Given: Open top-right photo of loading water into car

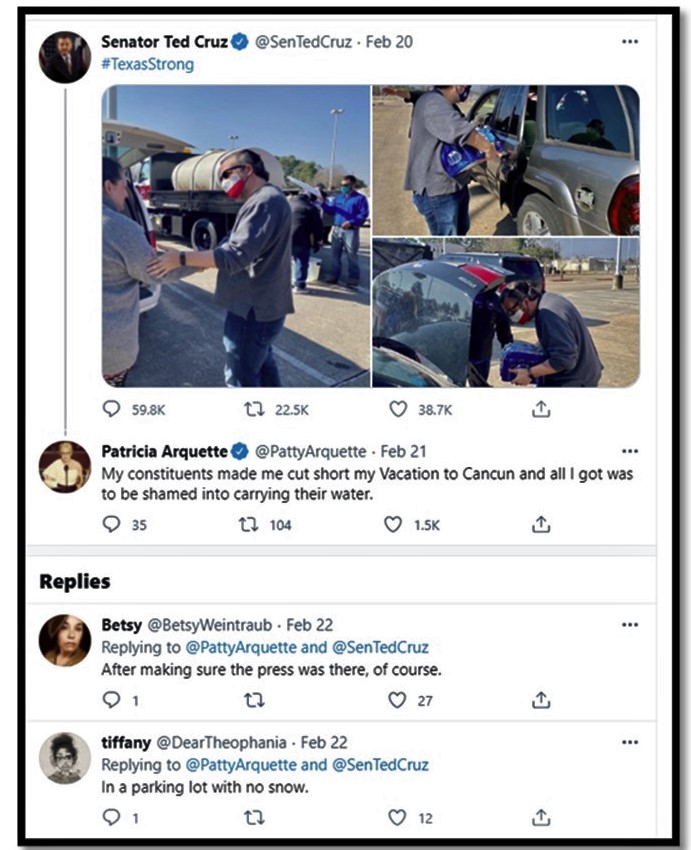Looking at the screenshot, I should point(505,158).
